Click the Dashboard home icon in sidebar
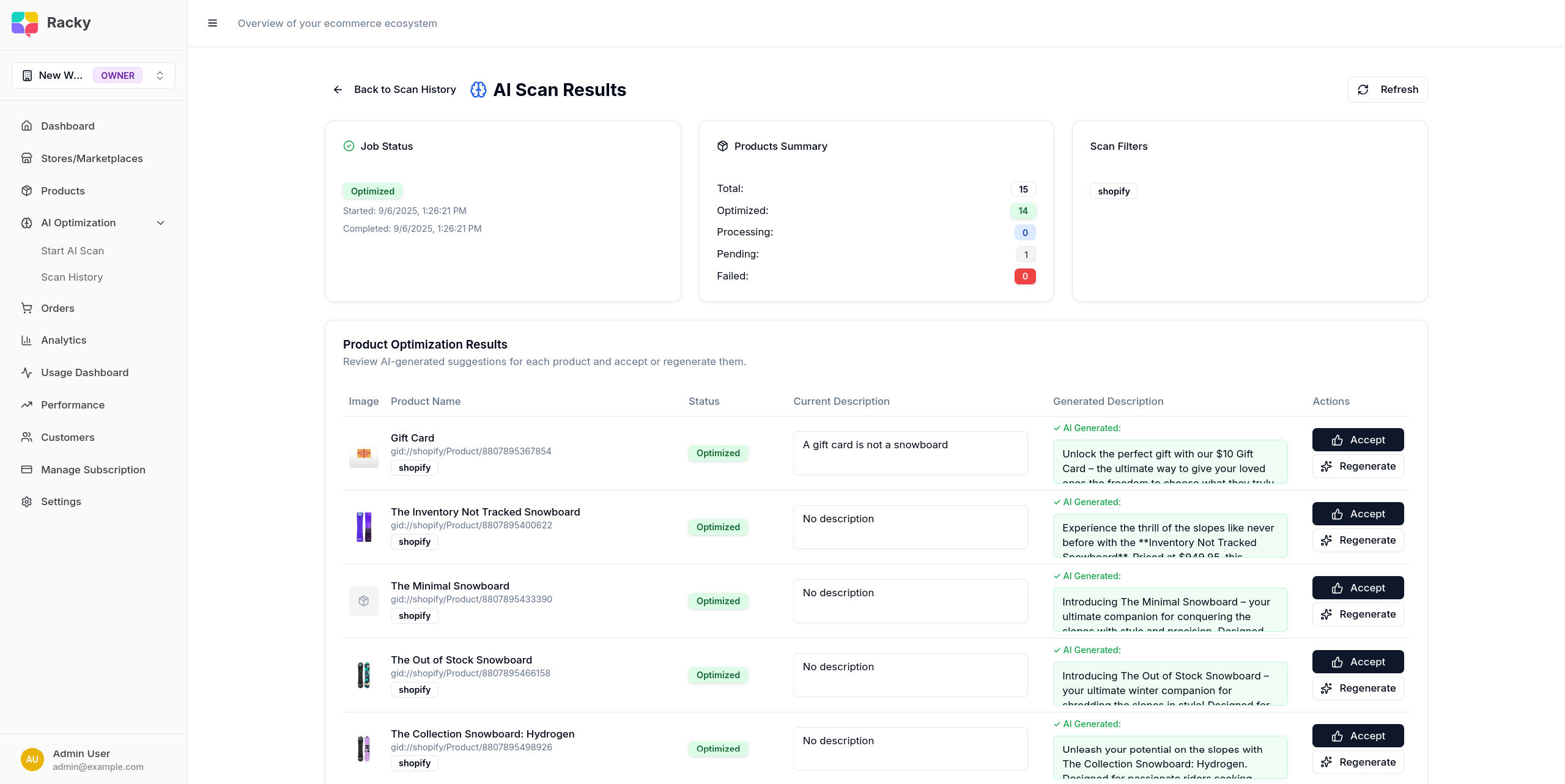Viewport: 1565px width, 784px height. tap(26, 126)
